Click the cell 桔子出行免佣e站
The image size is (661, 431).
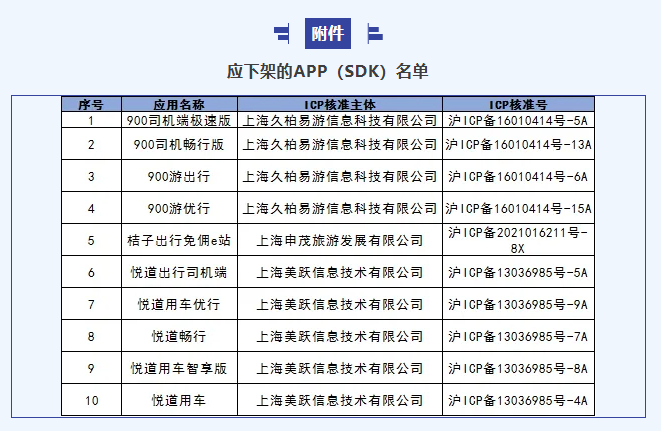click(179, 240)
